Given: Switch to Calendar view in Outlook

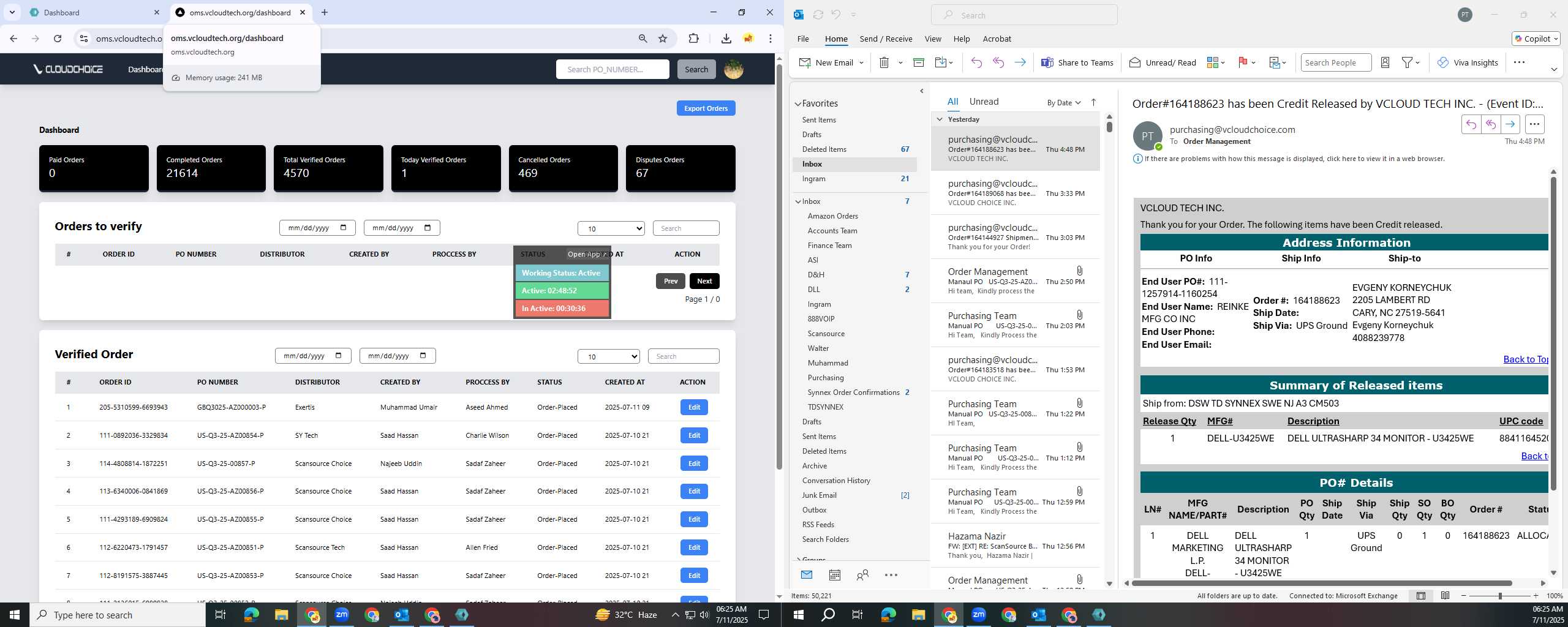Looking at the screenshot, I should (x=834, y=575).
